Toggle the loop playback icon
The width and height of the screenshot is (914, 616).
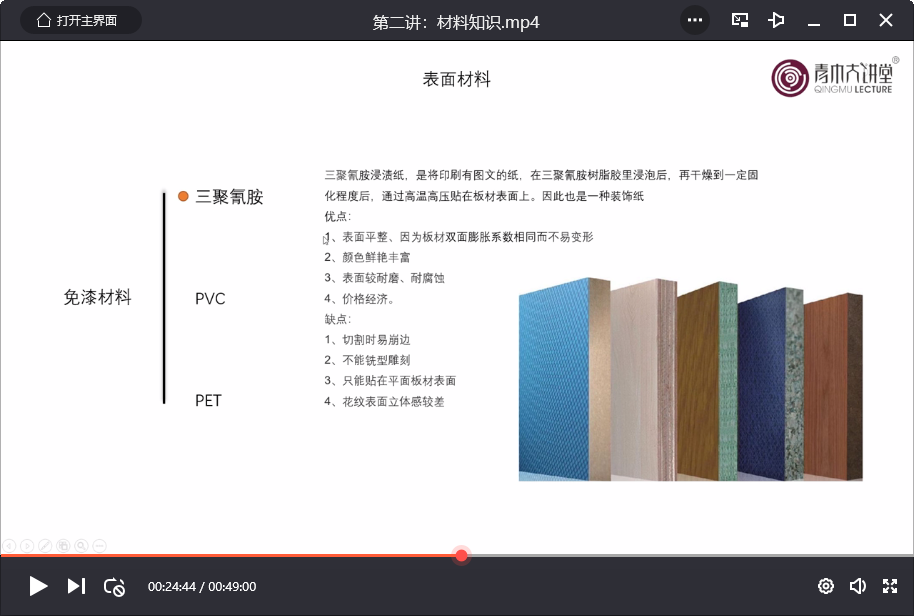pos(114,587)
